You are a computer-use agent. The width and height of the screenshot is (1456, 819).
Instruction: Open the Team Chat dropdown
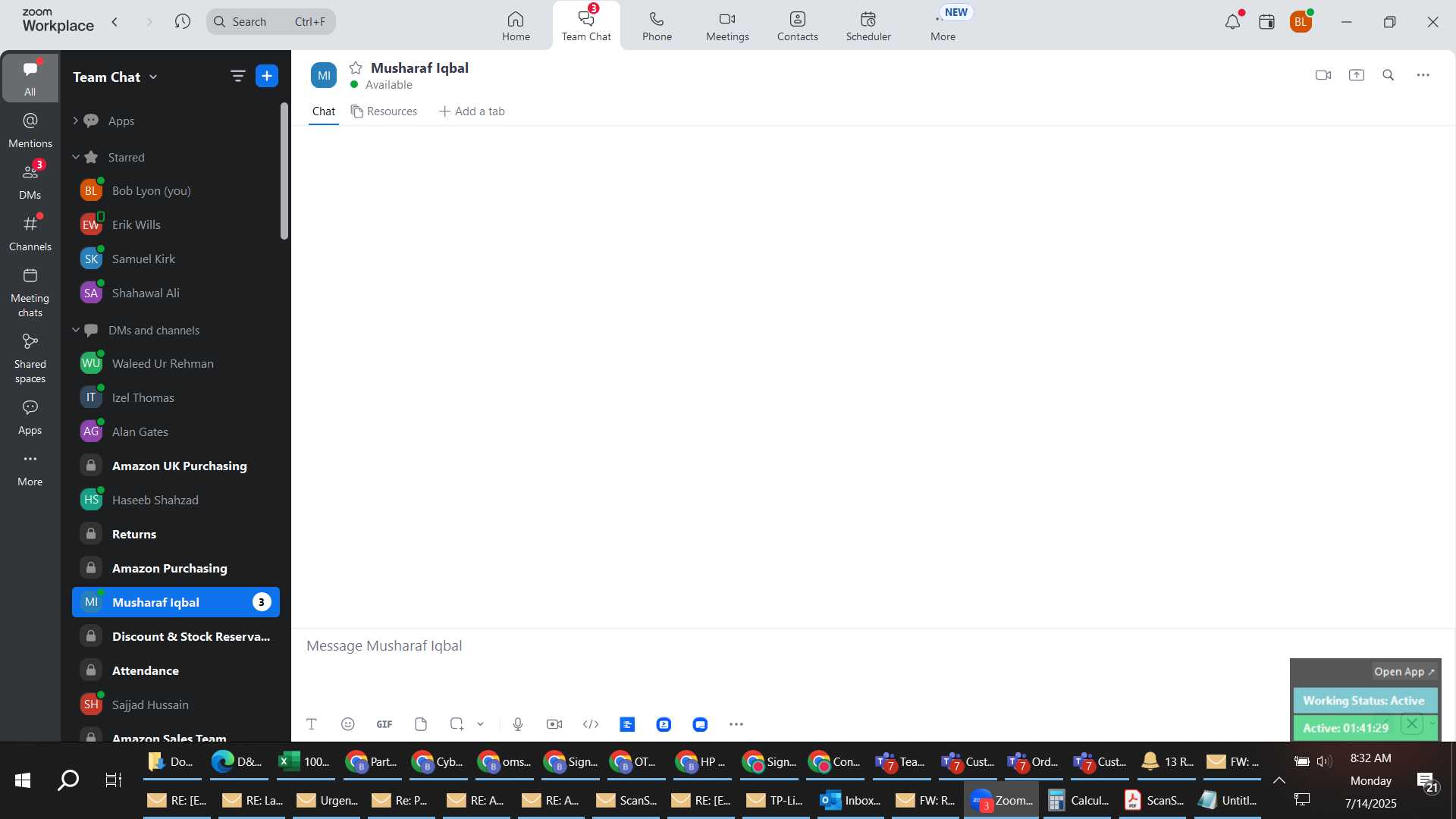tap(115, 77)
